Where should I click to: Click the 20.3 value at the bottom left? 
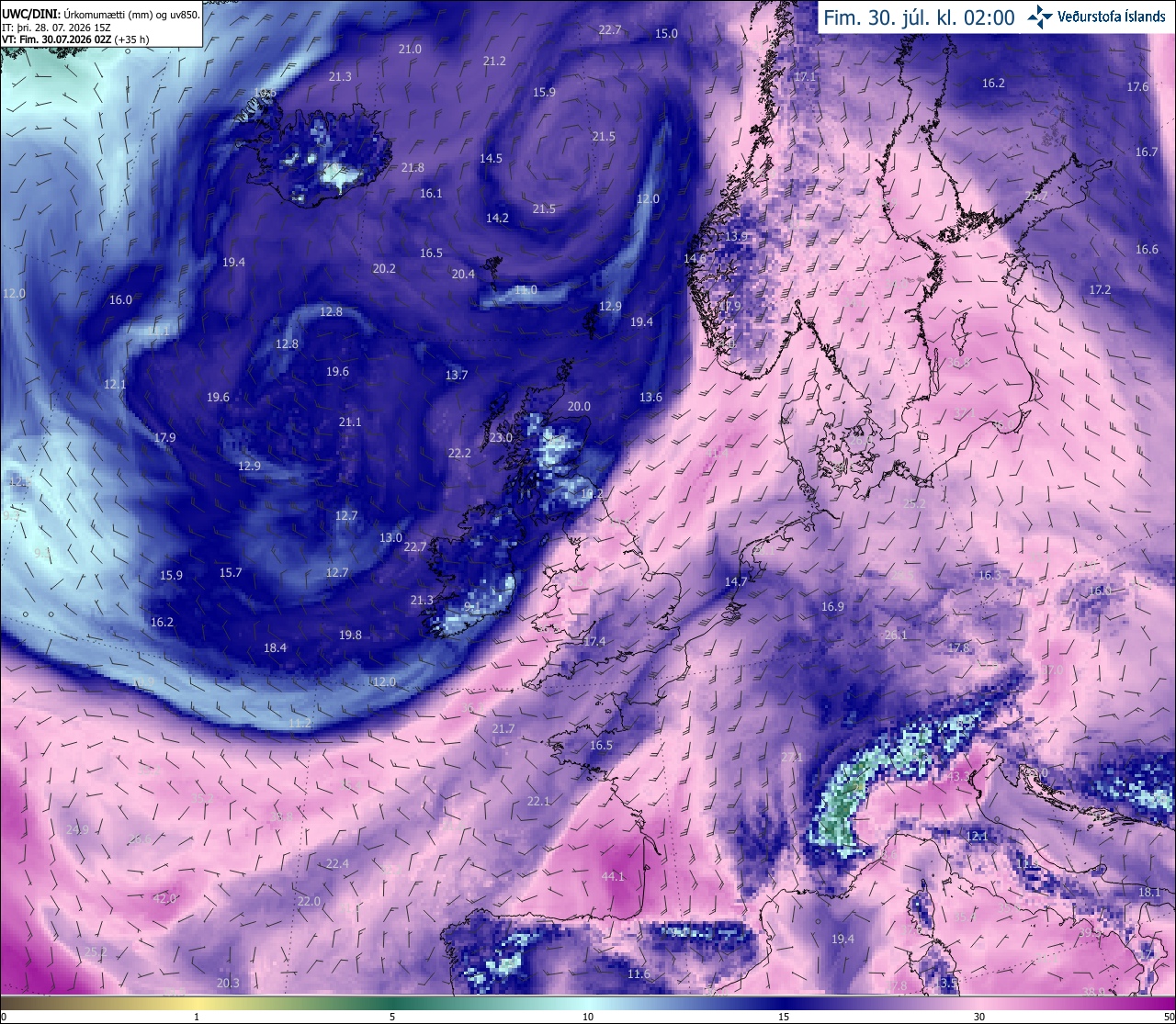pos(228,984)
